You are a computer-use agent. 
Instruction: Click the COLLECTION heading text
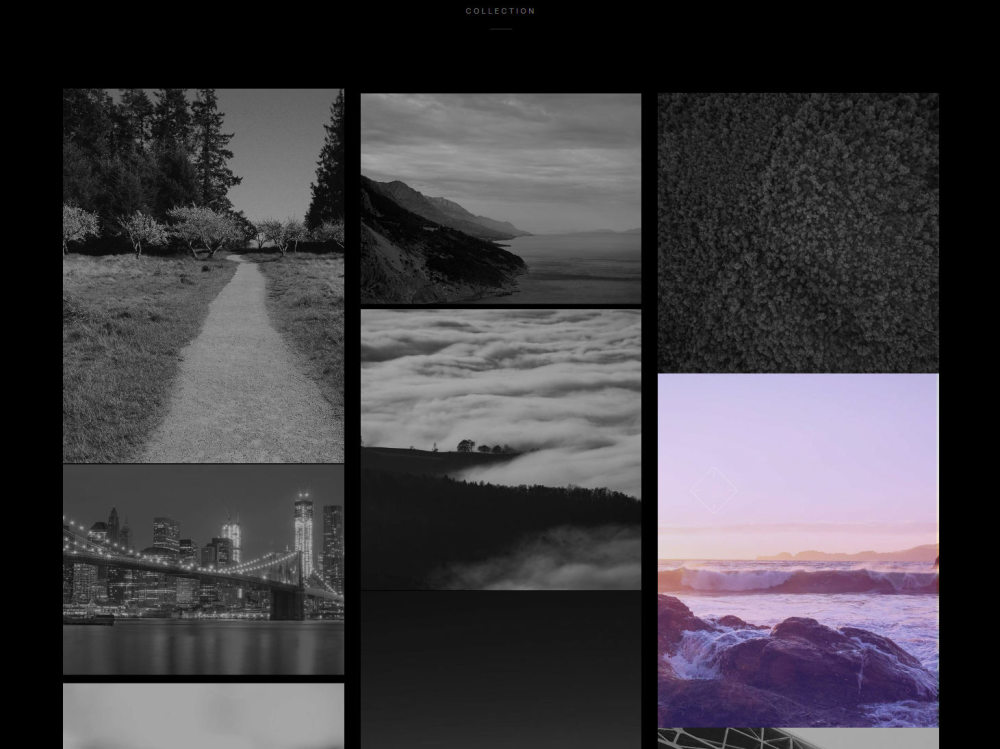[x=501, y=11]
